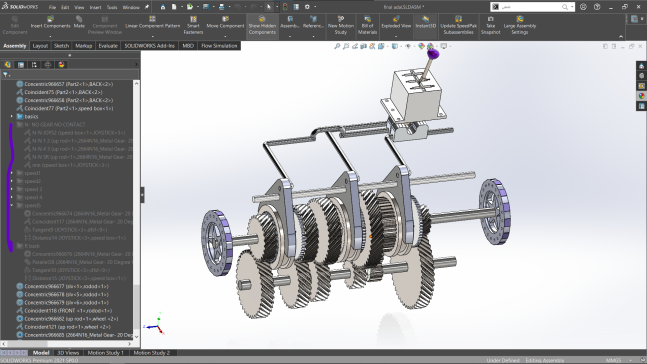
Task: Open Reference Geometry tool
Action: (313, 22)
